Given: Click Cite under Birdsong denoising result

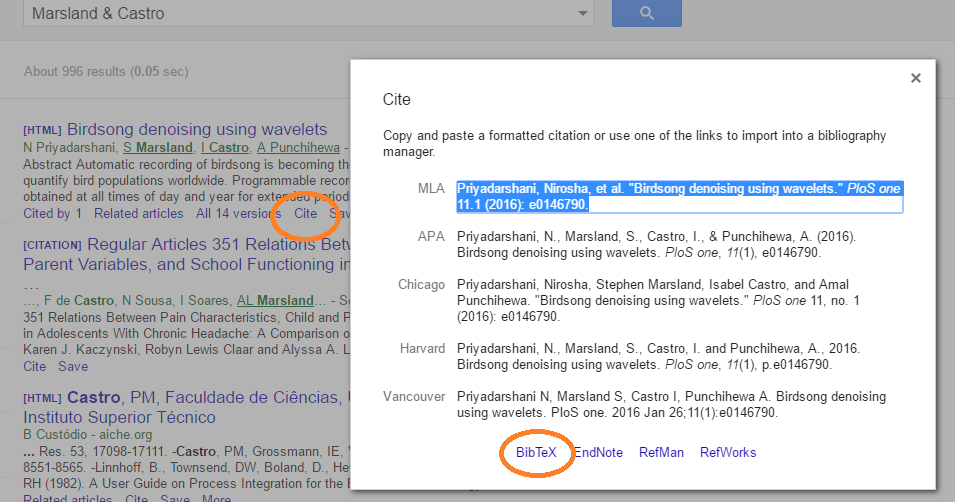Looking at the screenshot, I should click(x=306, y=214).
